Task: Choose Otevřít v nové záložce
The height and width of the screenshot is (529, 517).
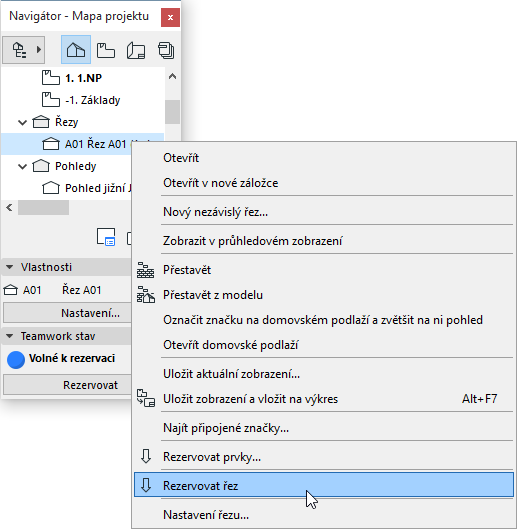Action: pos(221,183)
